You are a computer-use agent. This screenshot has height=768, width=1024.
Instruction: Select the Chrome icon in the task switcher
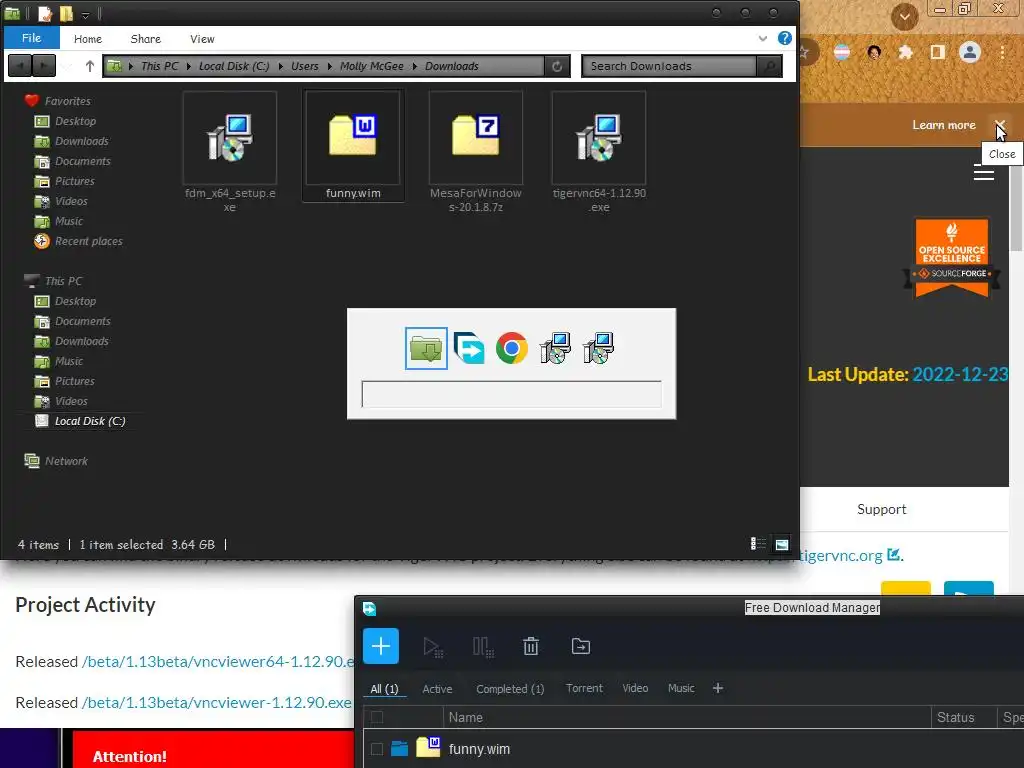(x=512, y=348)
